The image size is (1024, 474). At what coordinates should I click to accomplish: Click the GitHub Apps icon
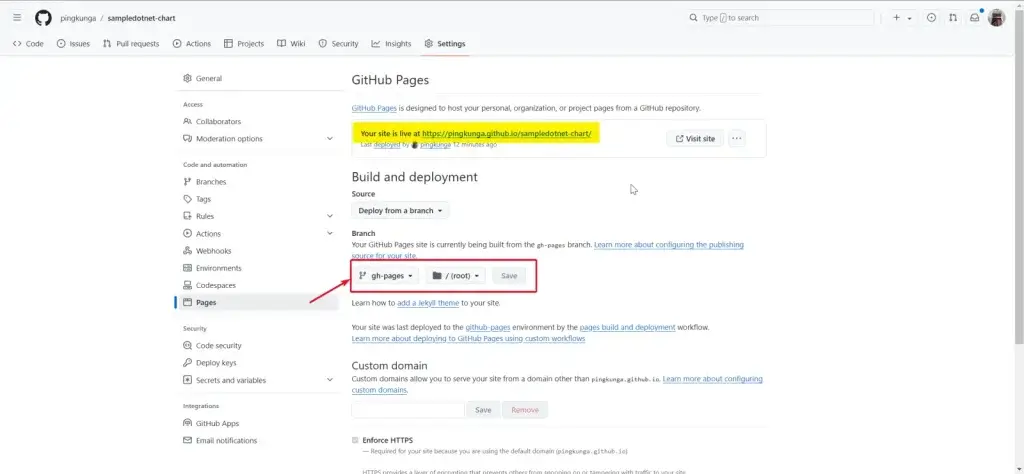pyautogui.click(x=187, y=423)
